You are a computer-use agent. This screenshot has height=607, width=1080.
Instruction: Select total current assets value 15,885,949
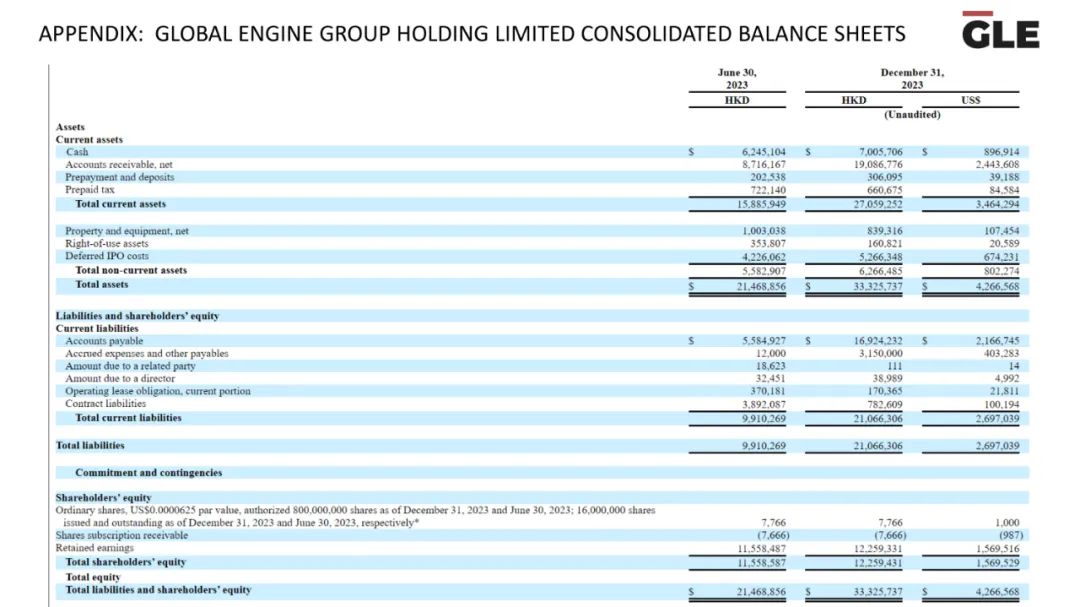tap(761, 204)
